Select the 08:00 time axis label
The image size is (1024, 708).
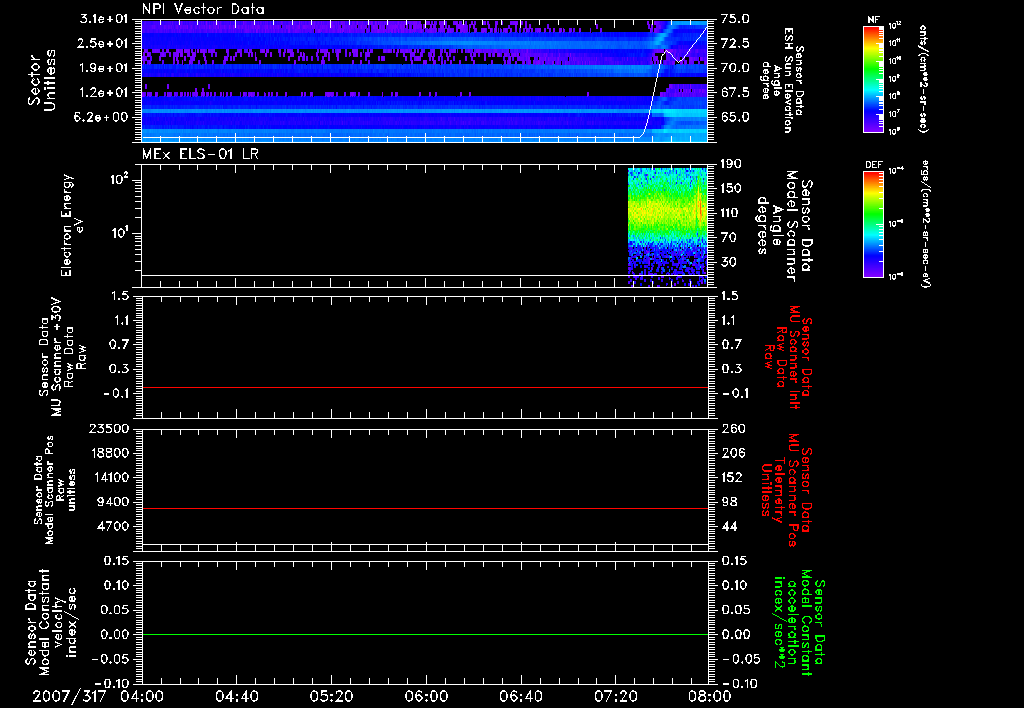click(x=708, y=697)
